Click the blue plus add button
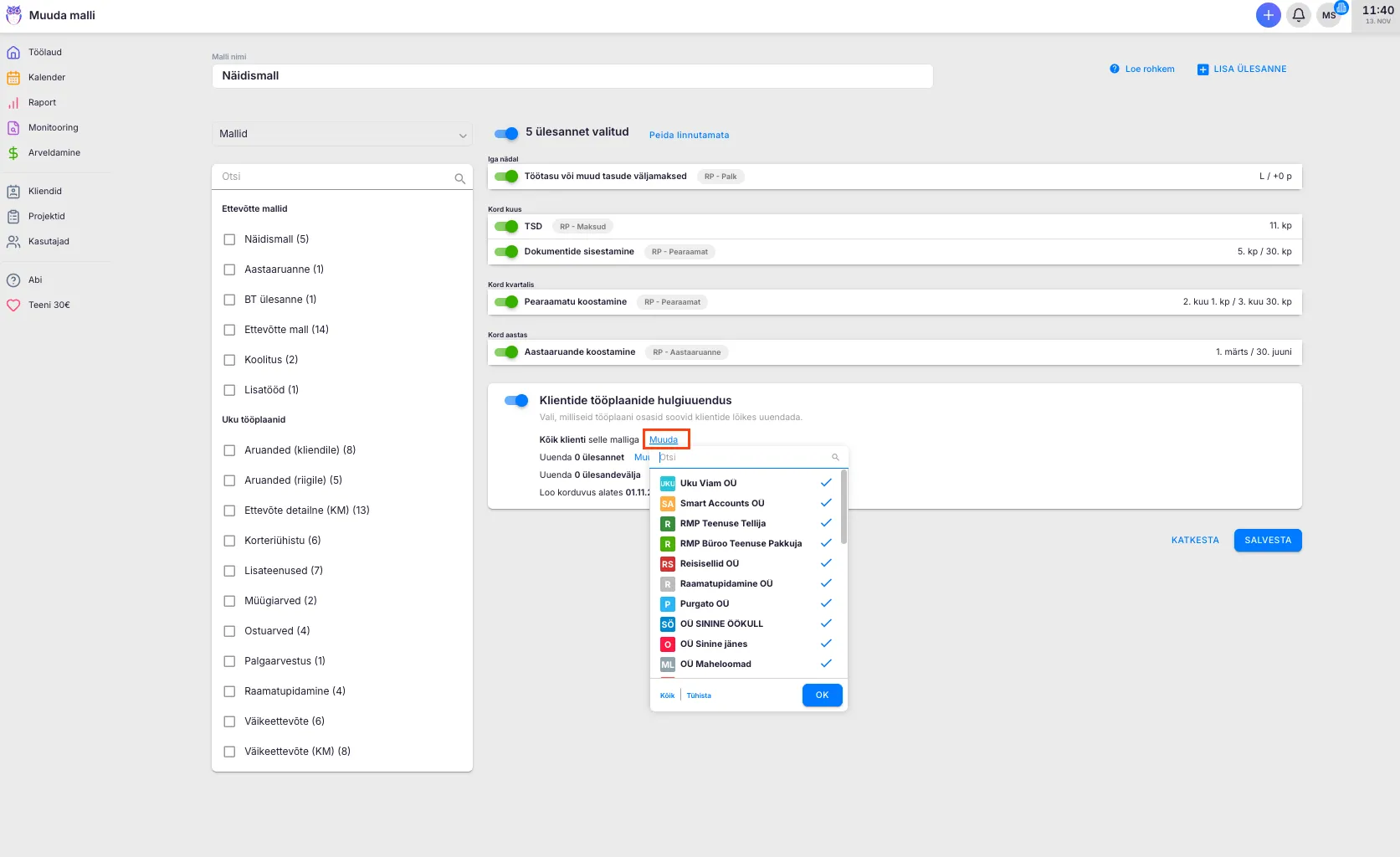 point(1268,15)
